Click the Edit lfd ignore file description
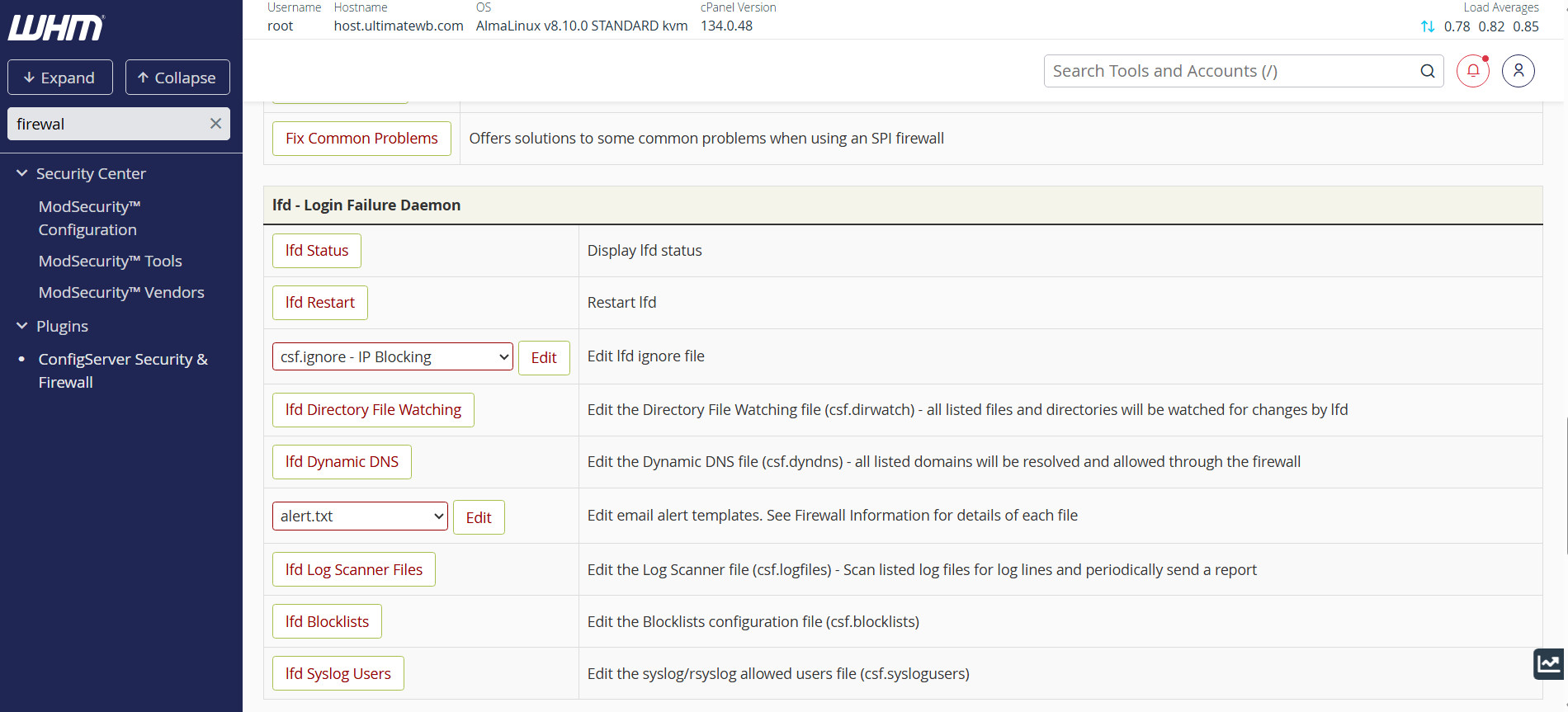1568x712 pixels. [x=646, y=356]
